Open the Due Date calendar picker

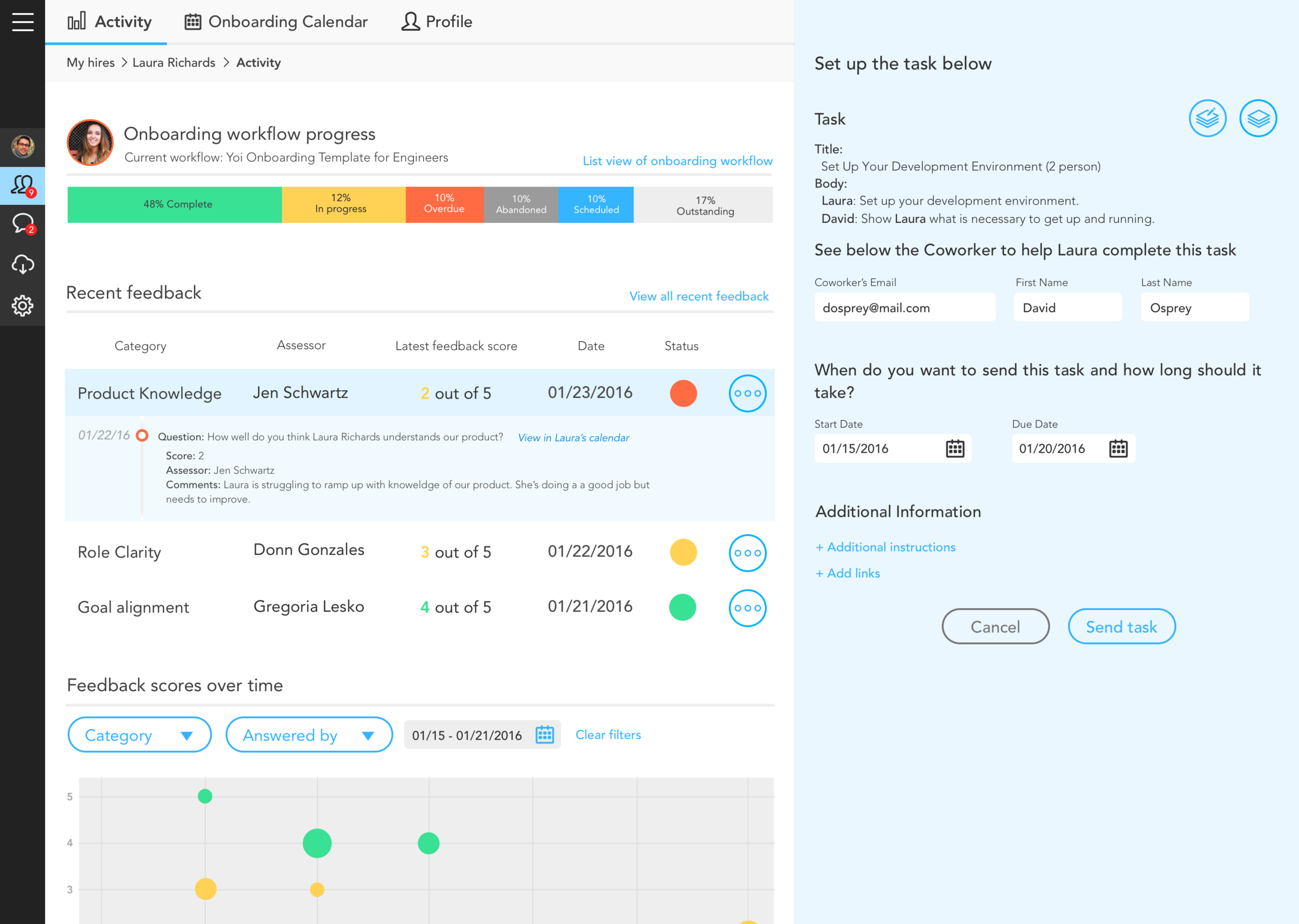coord(1118,448)
